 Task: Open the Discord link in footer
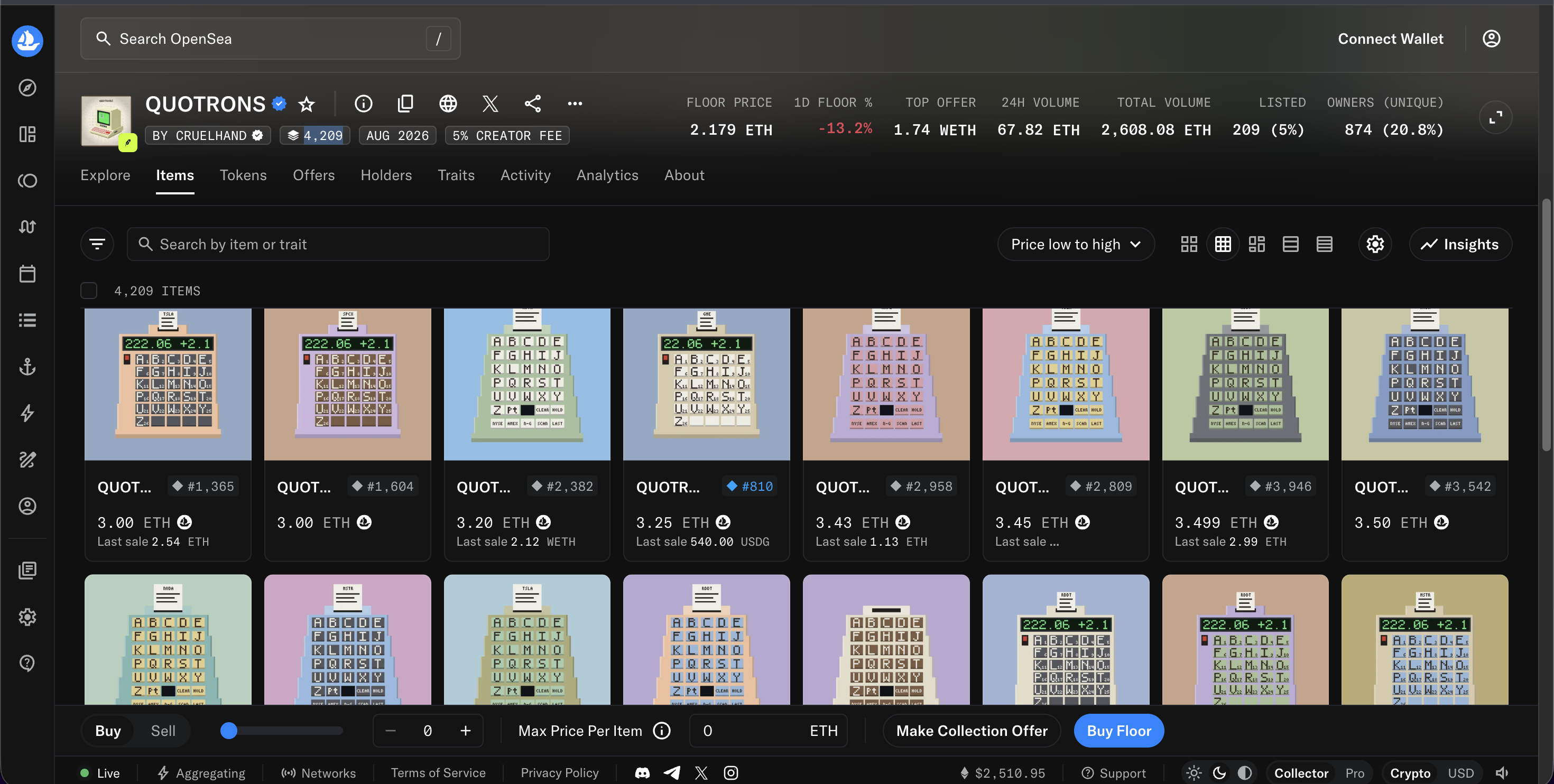(x=642, y=773)
